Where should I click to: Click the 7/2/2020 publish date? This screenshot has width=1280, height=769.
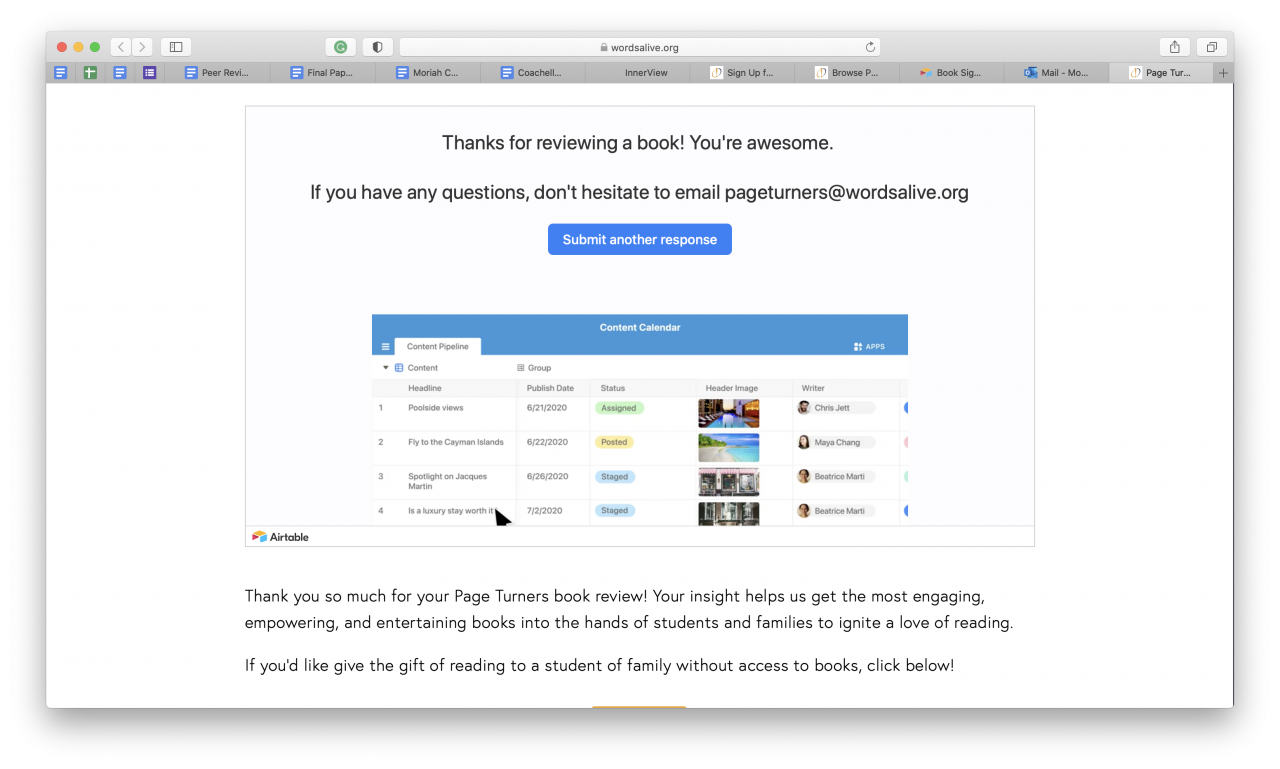click(545, 510)
